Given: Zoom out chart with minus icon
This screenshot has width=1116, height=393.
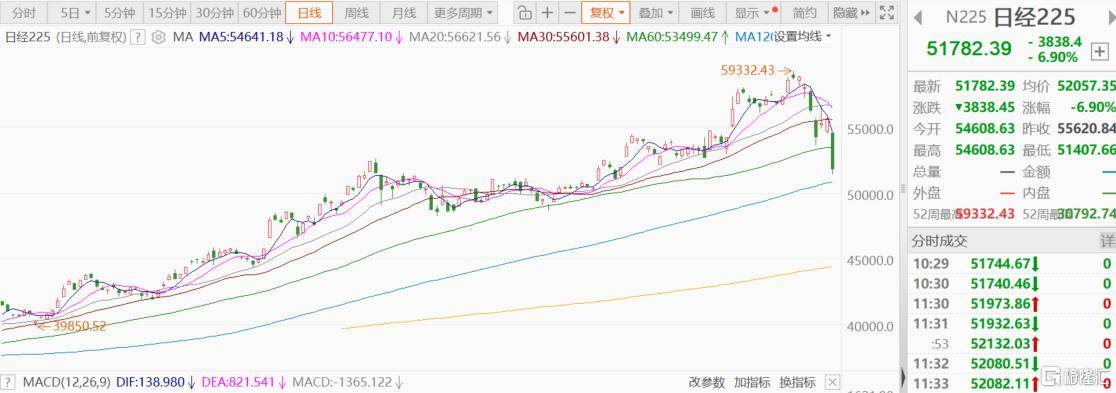Looking at the screenshot, I should pyautogui.click(x=569, y=13).
